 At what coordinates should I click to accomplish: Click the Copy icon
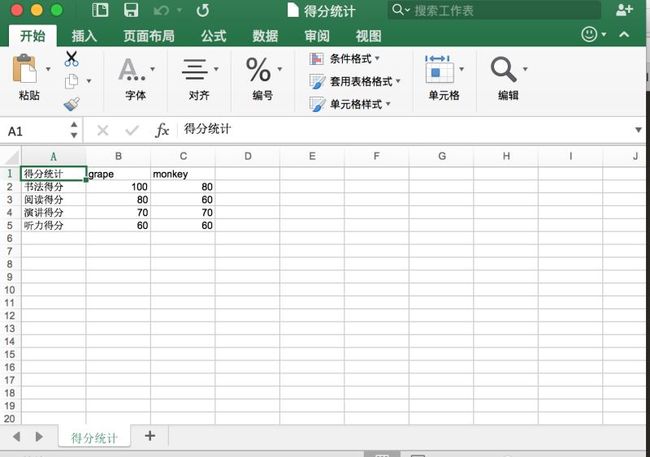point(71,81)
